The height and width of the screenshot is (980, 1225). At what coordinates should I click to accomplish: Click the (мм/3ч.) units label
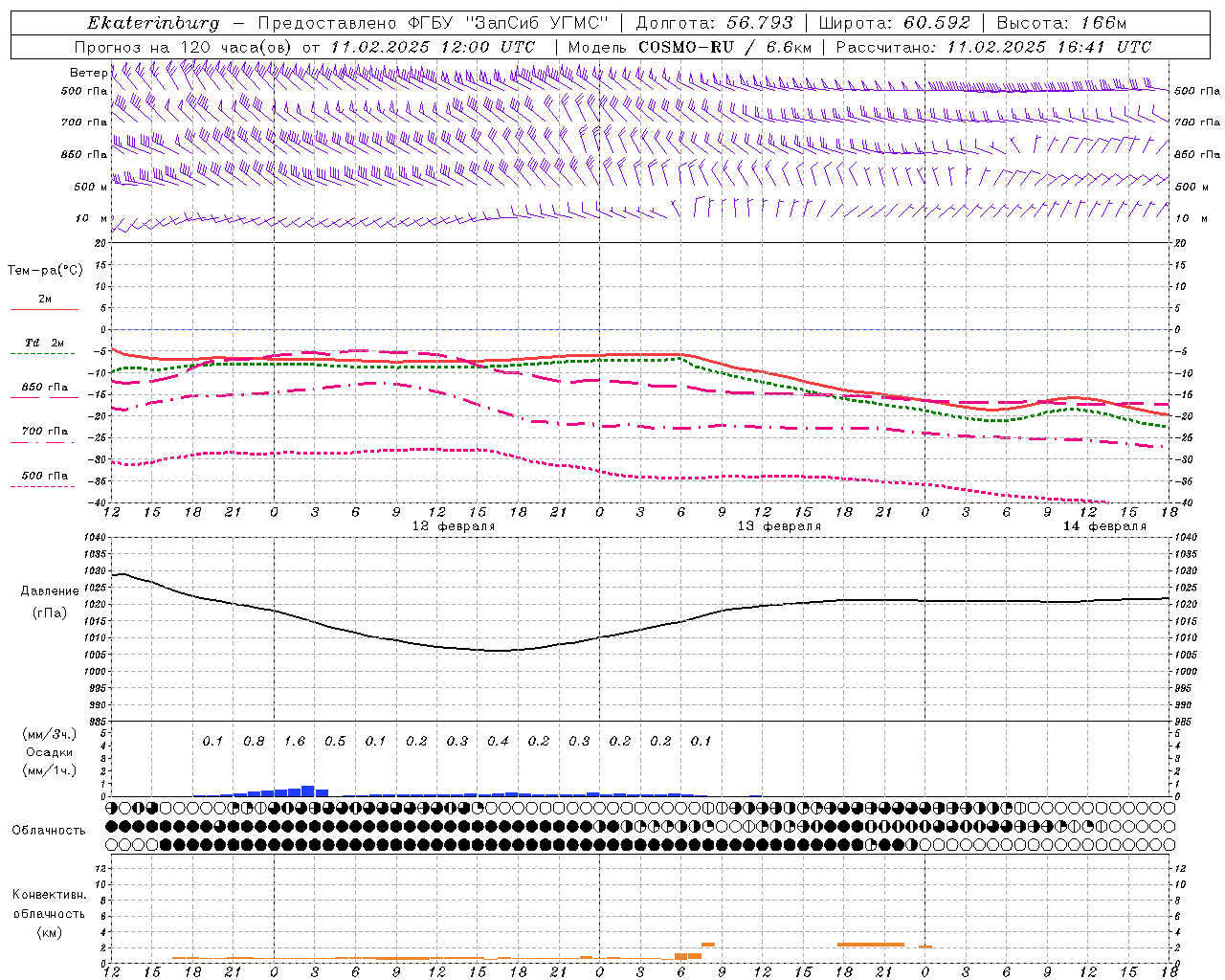[50, 735]
